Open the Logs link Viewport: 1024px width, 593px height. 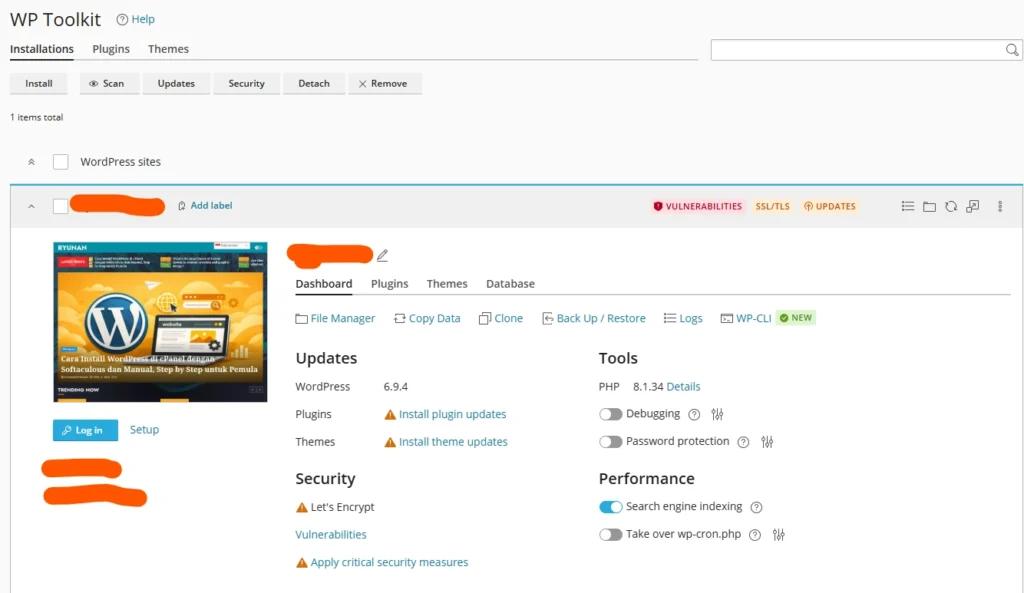pyautogui.click(x=683, y=318)
